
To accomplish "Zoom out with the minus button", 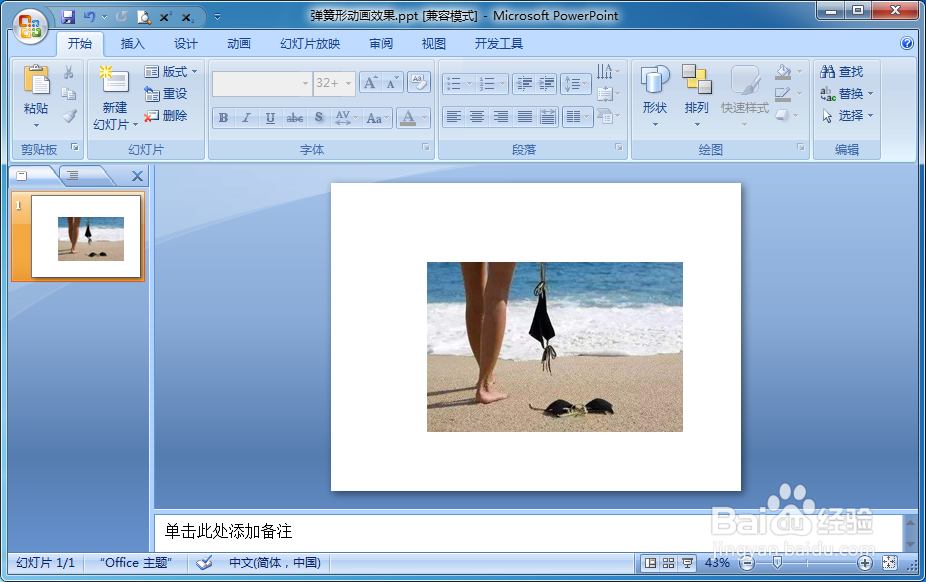I will coord(747,563).
